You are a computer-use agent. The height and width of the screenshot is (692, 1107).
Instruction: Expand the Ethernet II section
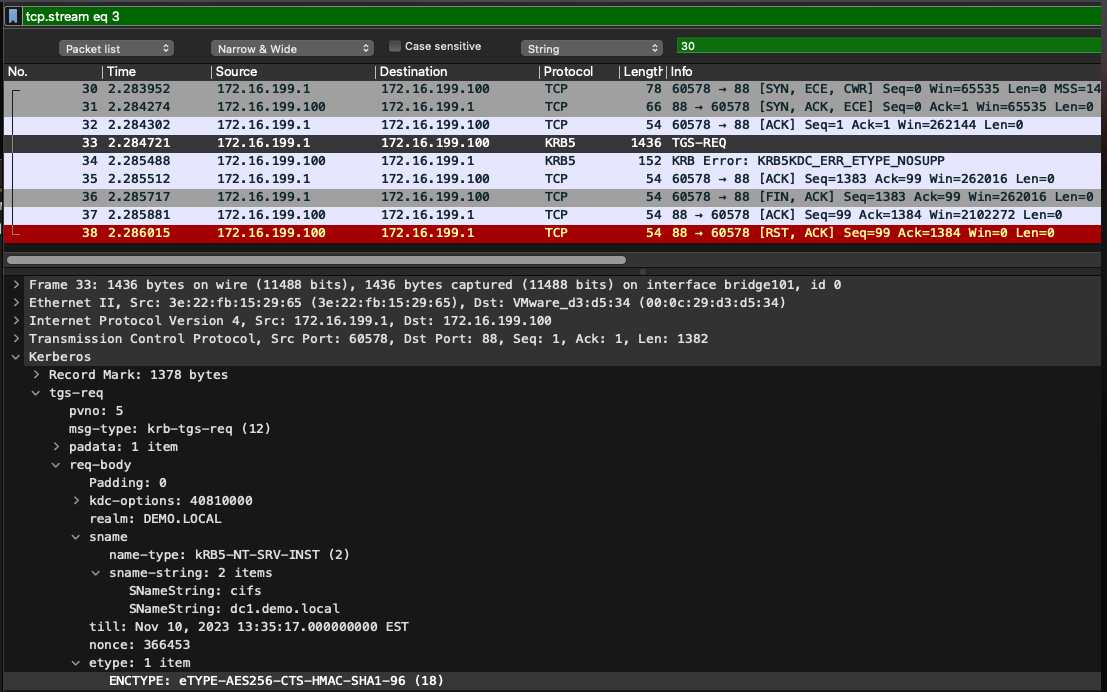[15, 302]
